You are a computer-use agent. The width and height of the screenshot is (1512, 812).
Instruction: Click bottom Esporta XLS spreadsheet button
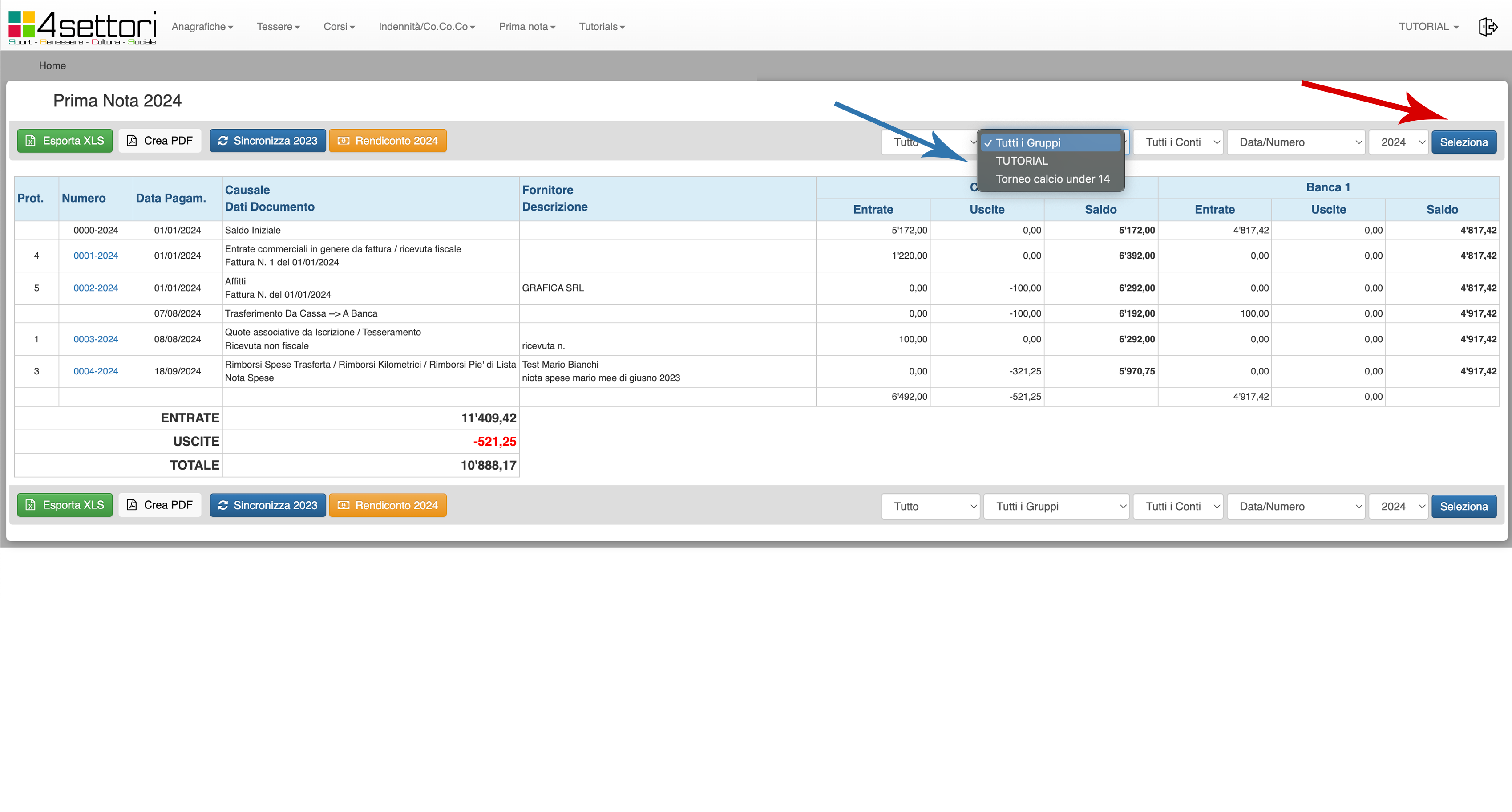click(65, 505)
